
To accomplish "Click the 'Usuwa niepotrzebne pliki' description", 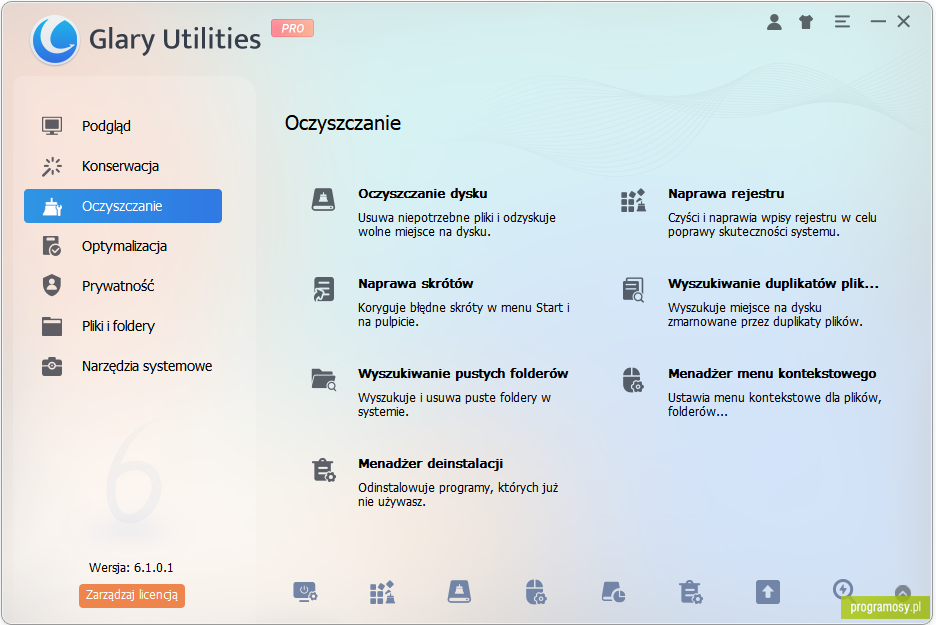I will (457, 224).
